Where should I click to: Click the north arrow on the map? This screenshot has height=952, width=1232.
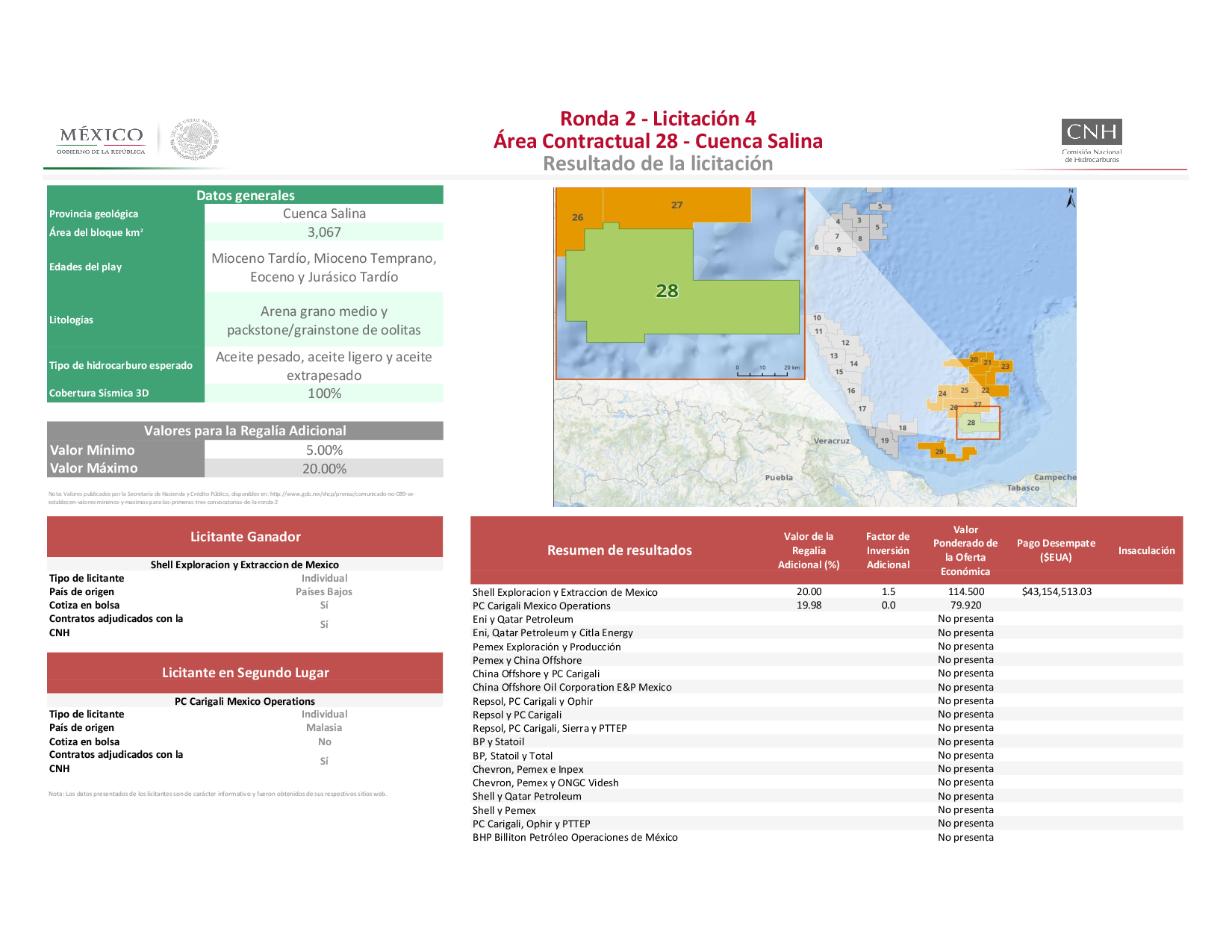click(x=1070, y=198)
